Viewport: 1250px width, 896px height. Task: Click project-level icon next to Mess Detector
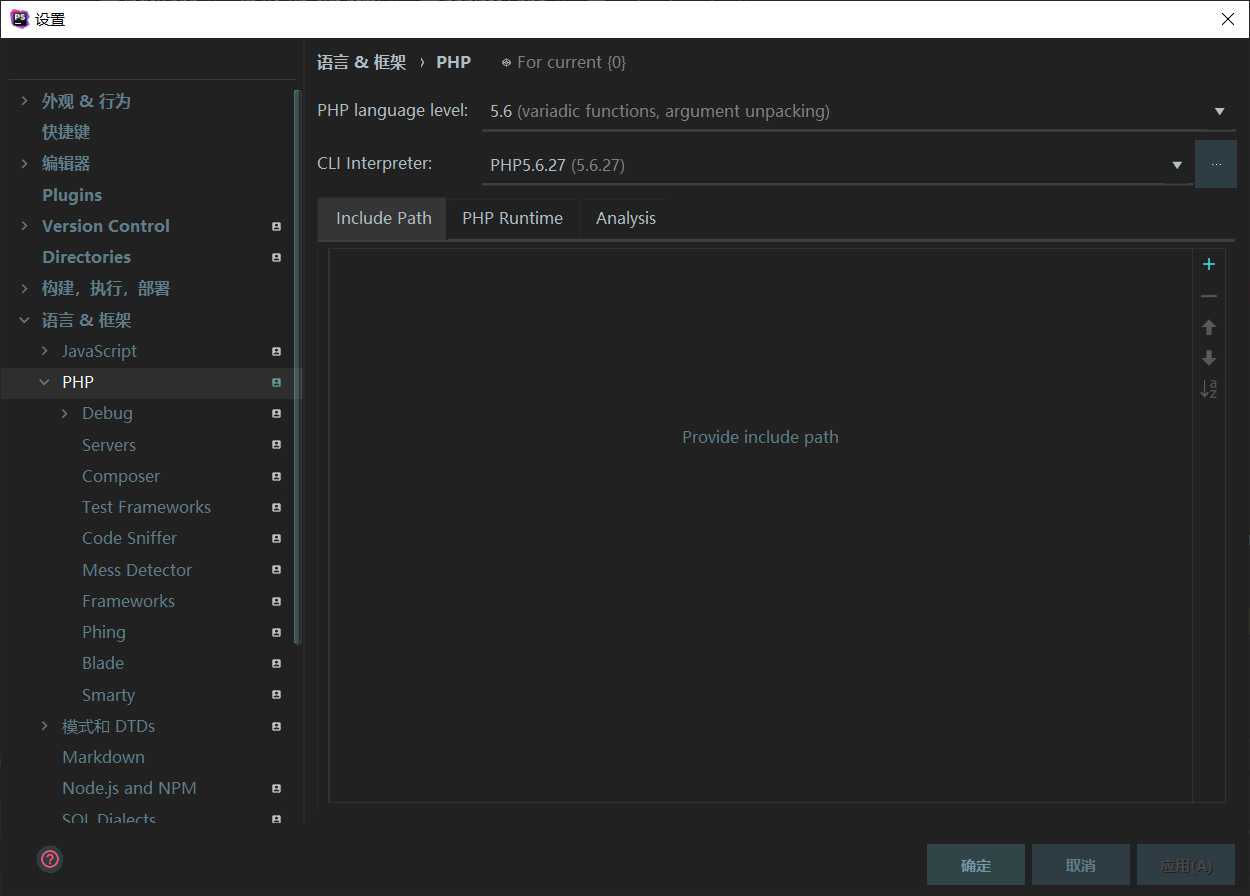pyautogui.click(x=277, y=570)
